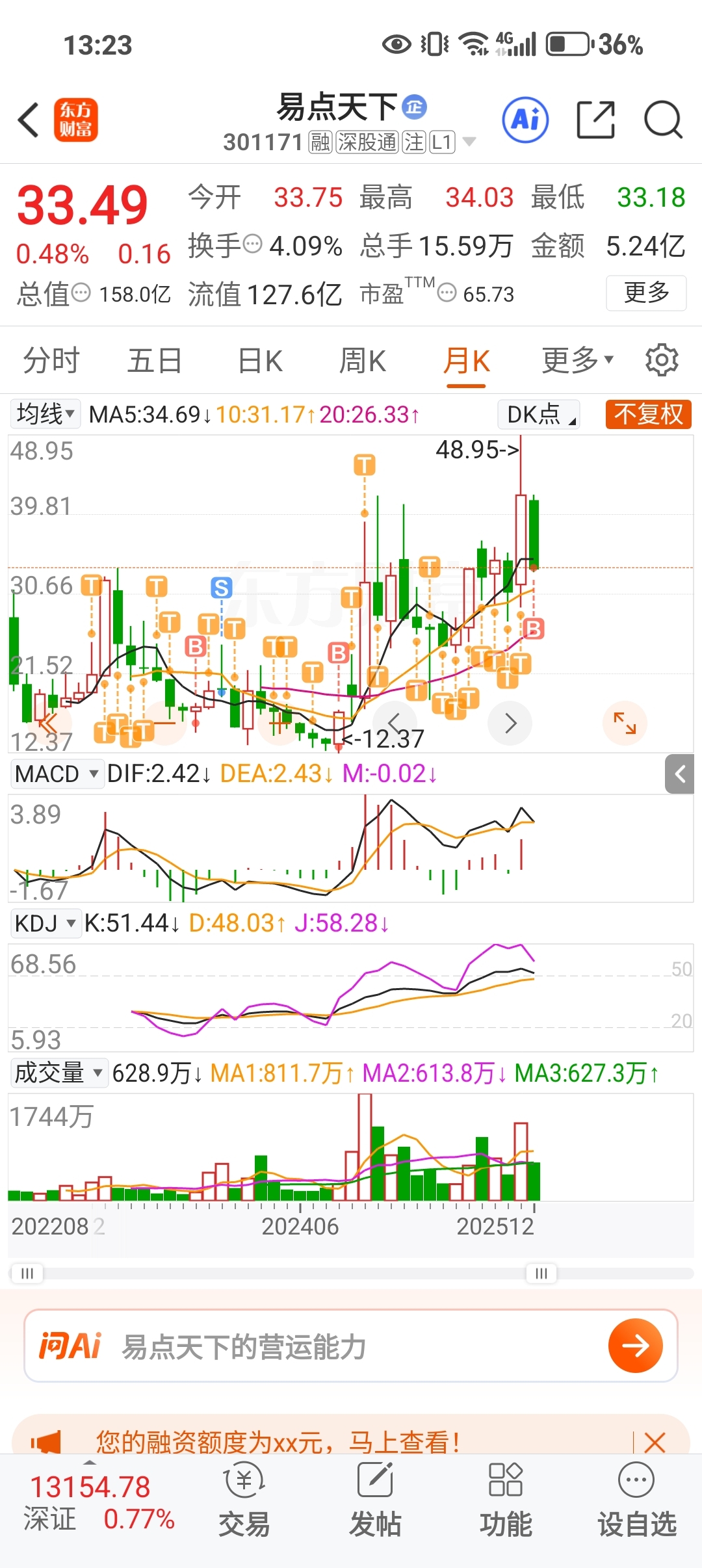Screen dimensions: 702x1568
Task: Switch to the 分时 tab
Action: click(51, 360)
